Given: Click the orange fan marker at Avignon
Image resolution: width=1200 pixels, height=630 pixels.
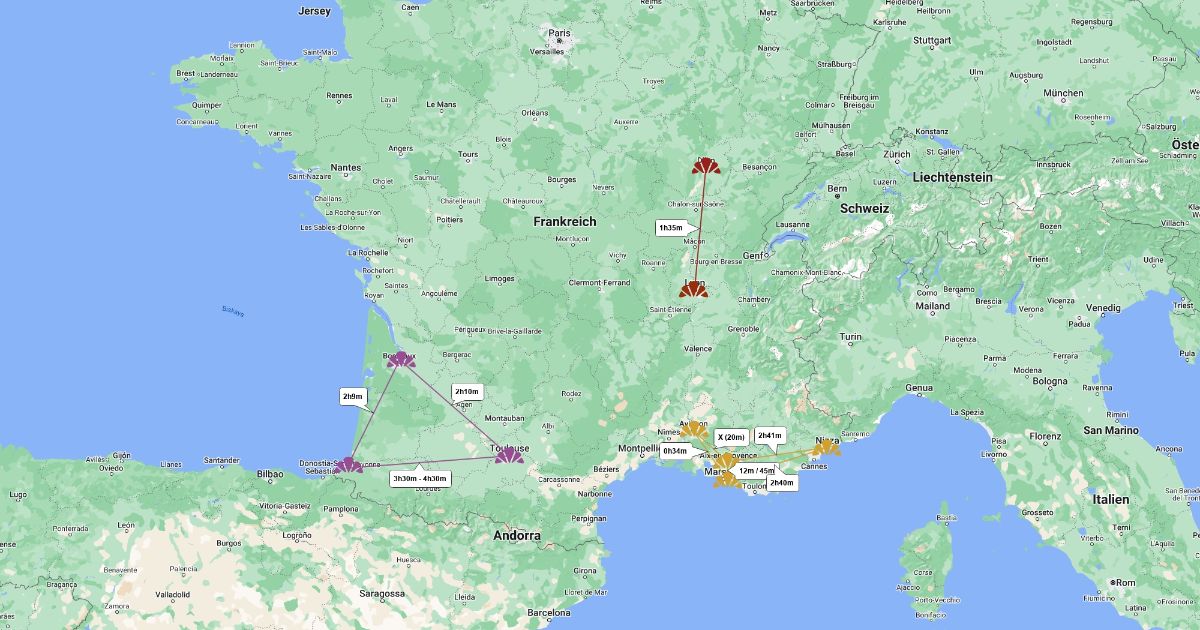Looking at the screenshot, I should 694,430.
